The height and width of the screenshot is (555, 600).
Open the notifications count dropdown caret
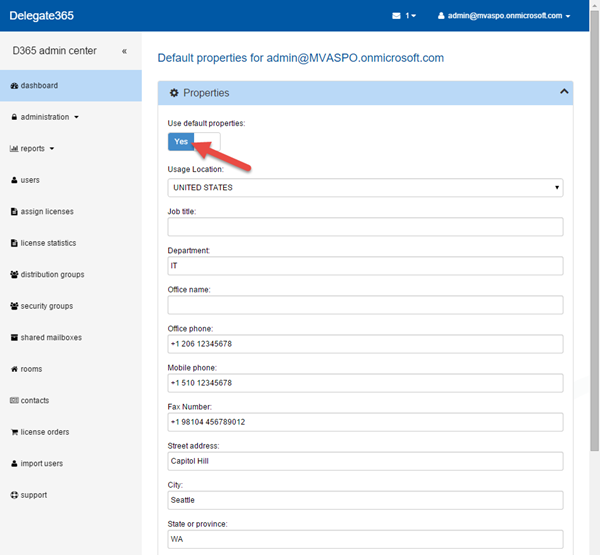[414, 16]
